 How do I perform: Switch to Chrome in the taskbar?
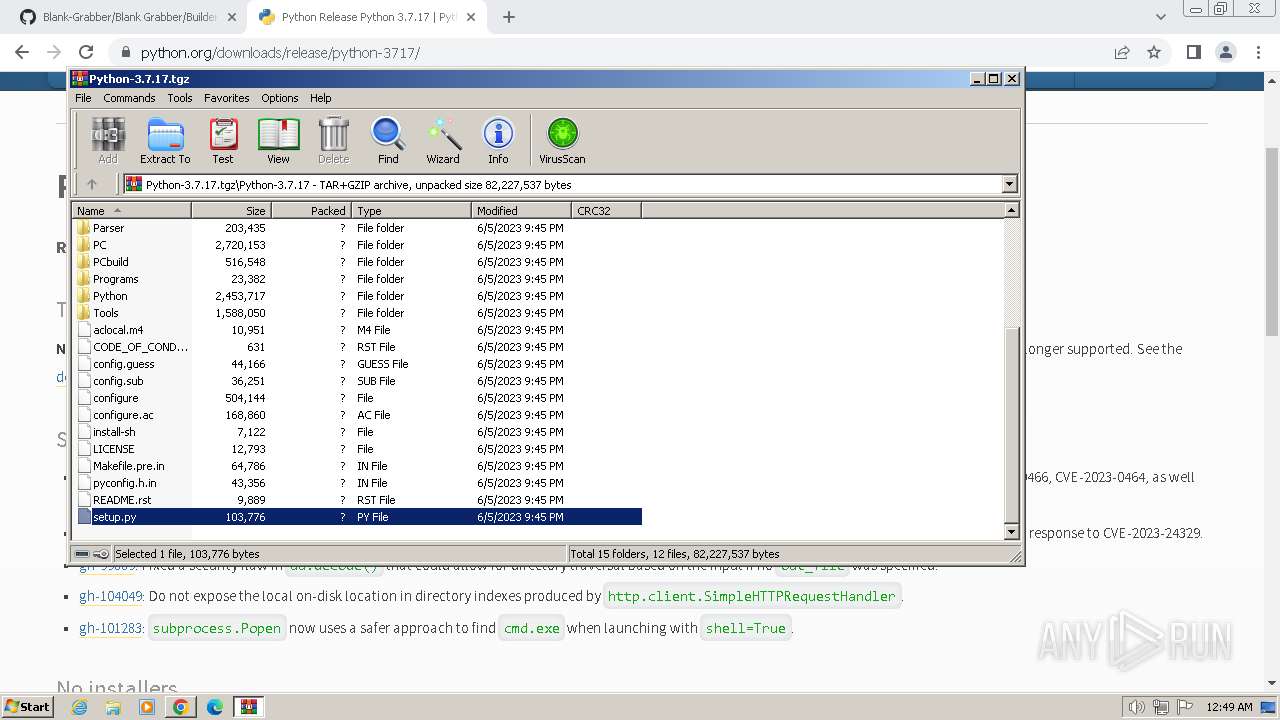pos(181,707)
